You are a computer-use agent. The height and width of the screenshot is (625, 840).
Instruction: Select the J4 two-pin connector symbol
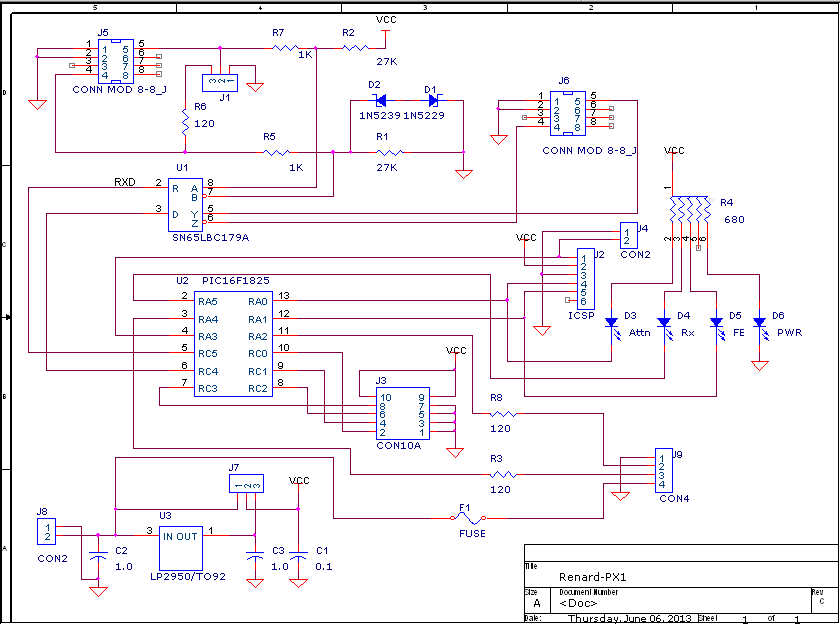[628, 236]
